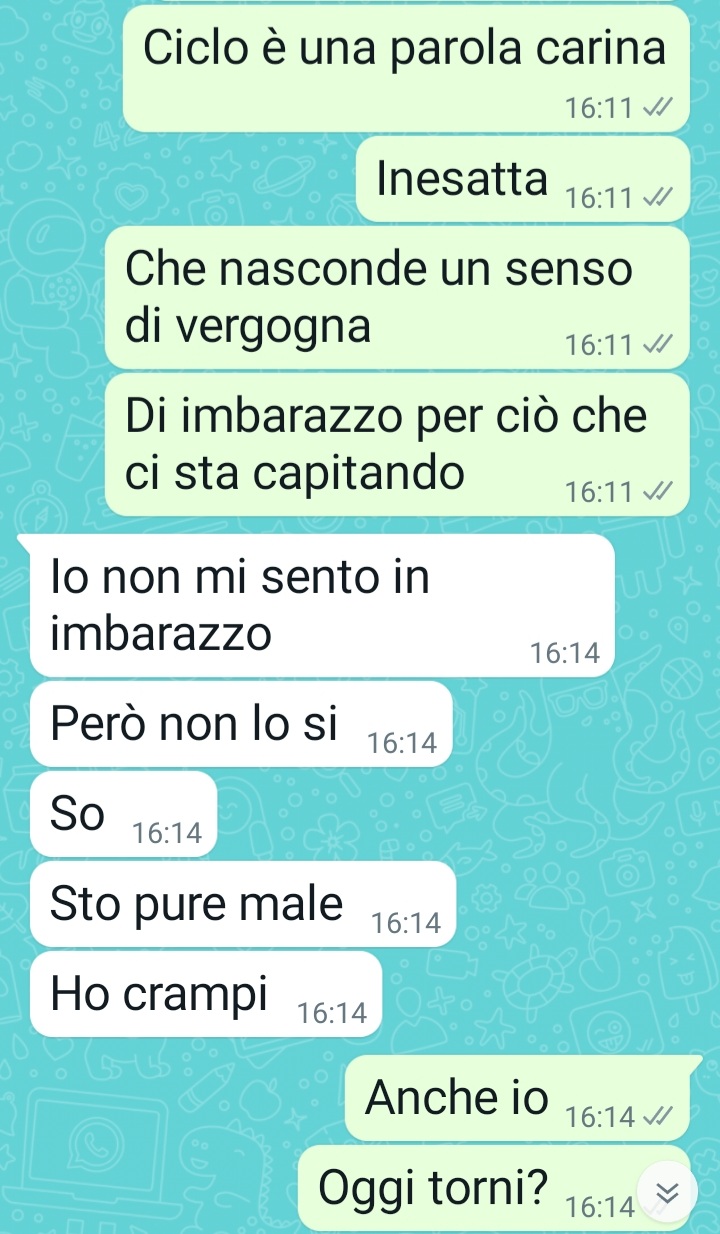Tap the 'Ho crampi' message bubble
The image size is (720, 1234).
[x=206, y=994]
